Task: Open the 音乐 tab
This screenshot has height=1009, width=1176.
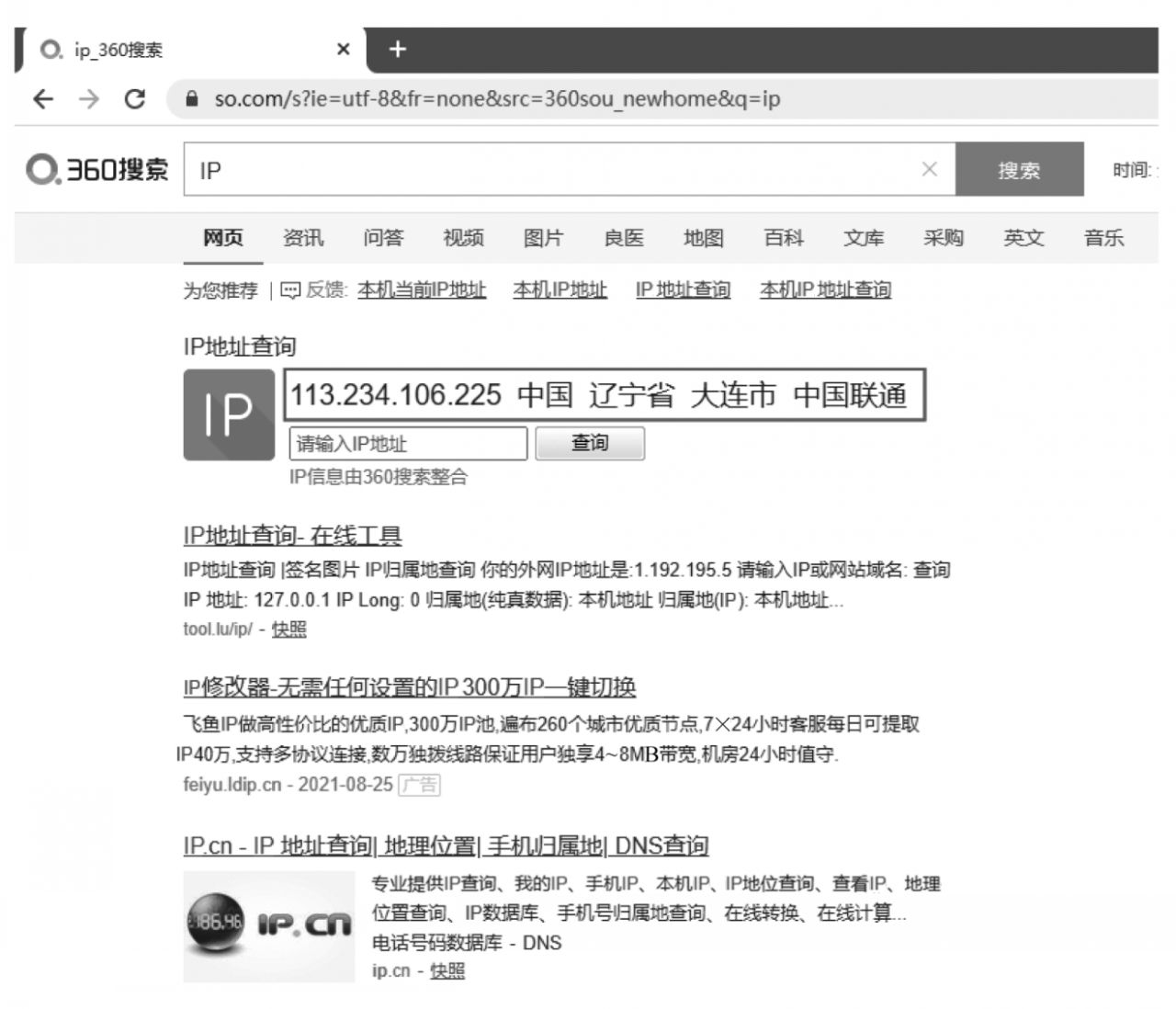Action: (1103, 238)
